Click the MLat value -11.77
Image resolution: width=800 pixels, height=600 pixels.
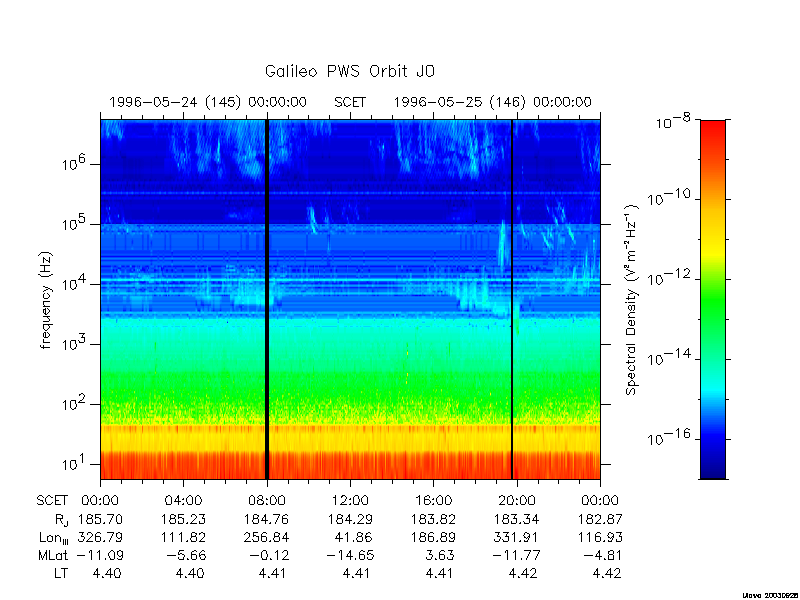tap(516, 555)
